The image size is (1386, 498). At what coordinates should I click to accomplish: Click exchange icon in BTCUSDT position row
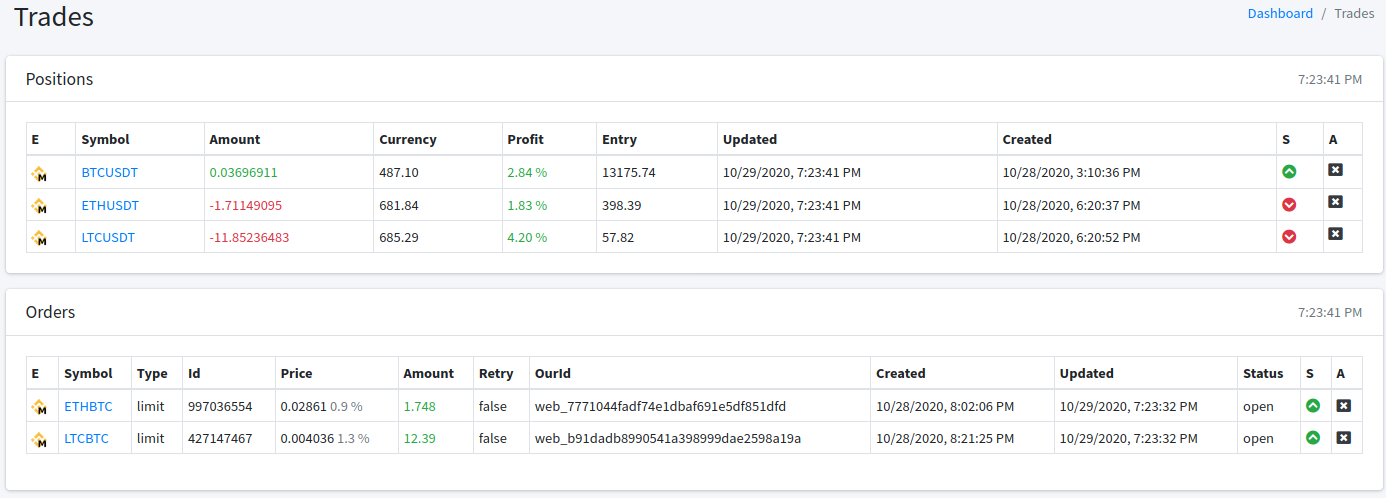click(39, 173)
